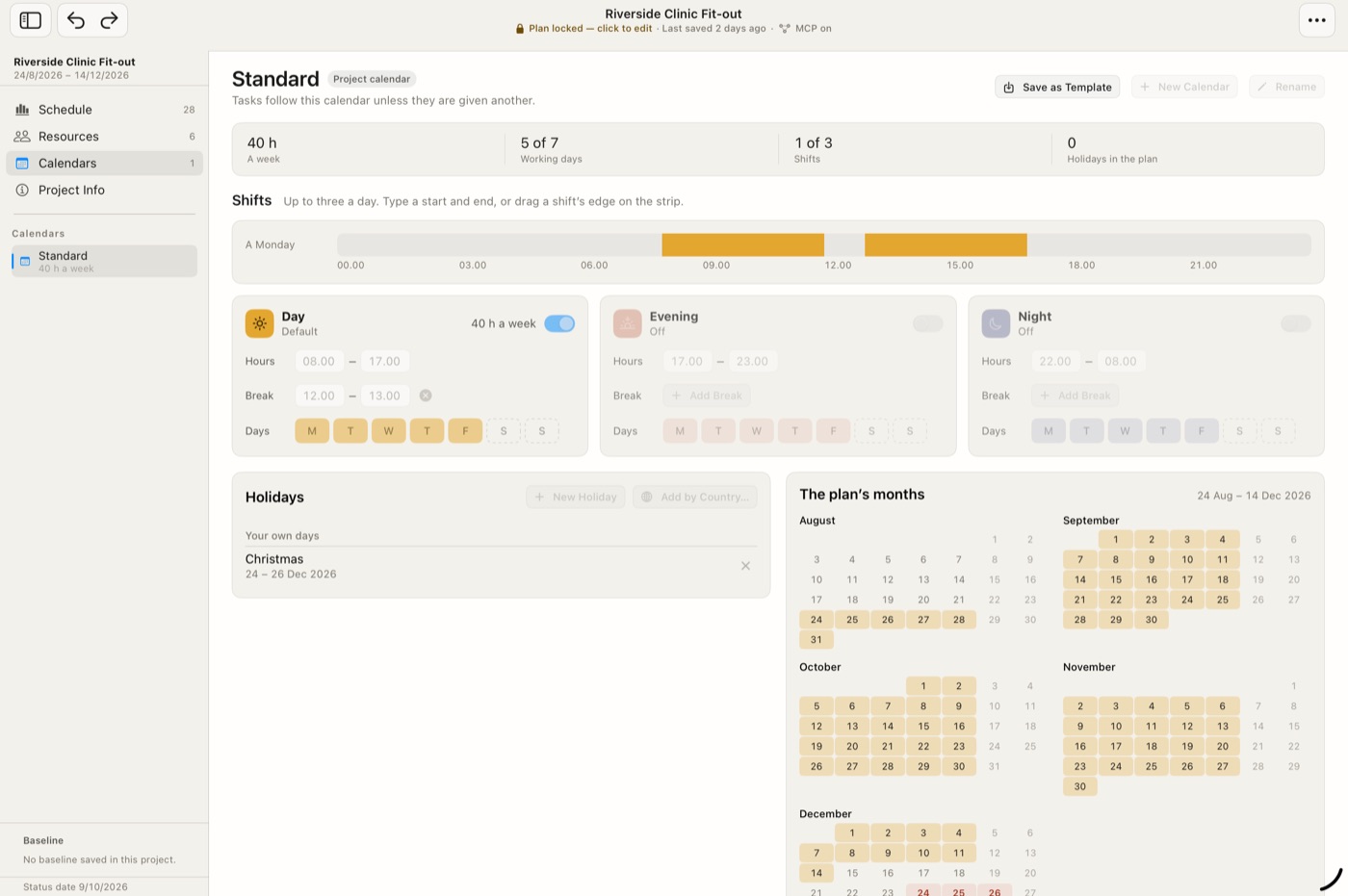
Task: Click the Plan locked — click to edit link
Action: tap(590, 29)
